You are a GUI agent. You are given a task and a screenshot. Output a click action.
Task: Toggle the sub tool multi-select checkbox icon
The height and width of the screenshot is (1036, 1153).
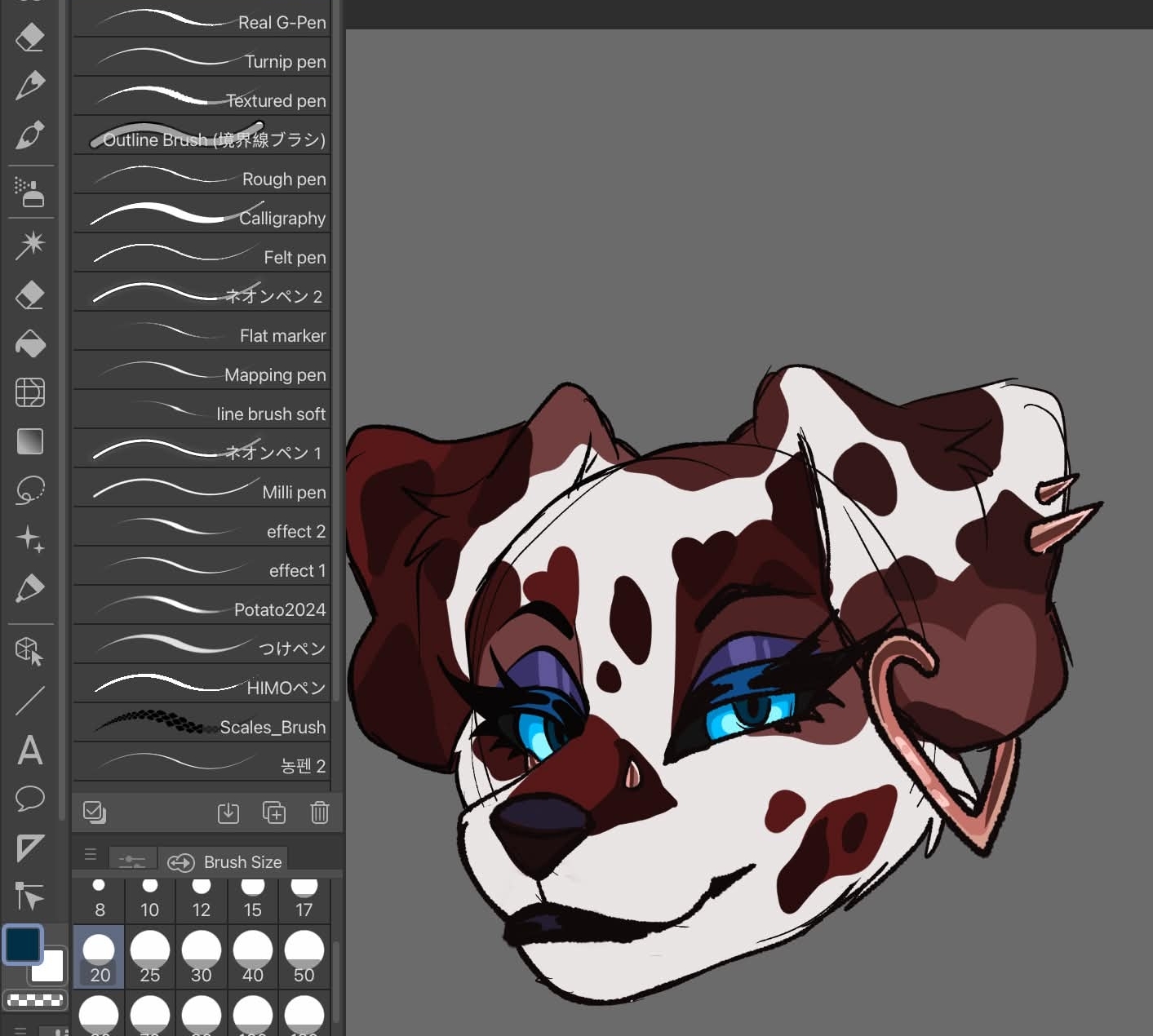click(95, 812)
